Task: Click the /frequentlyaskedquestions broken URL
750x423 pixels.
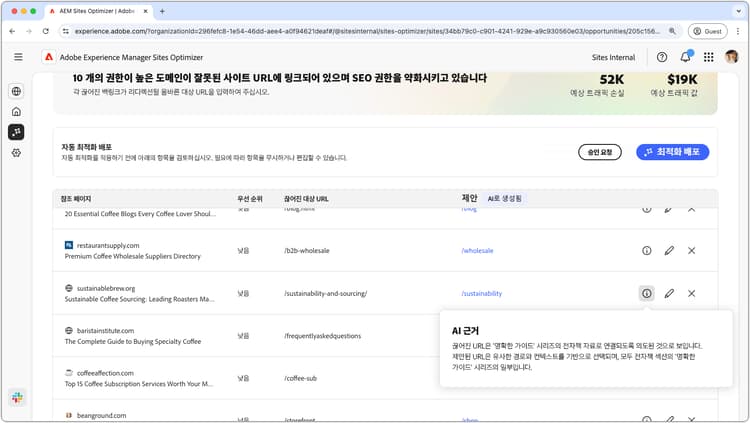Action: [x=322, y=336]
